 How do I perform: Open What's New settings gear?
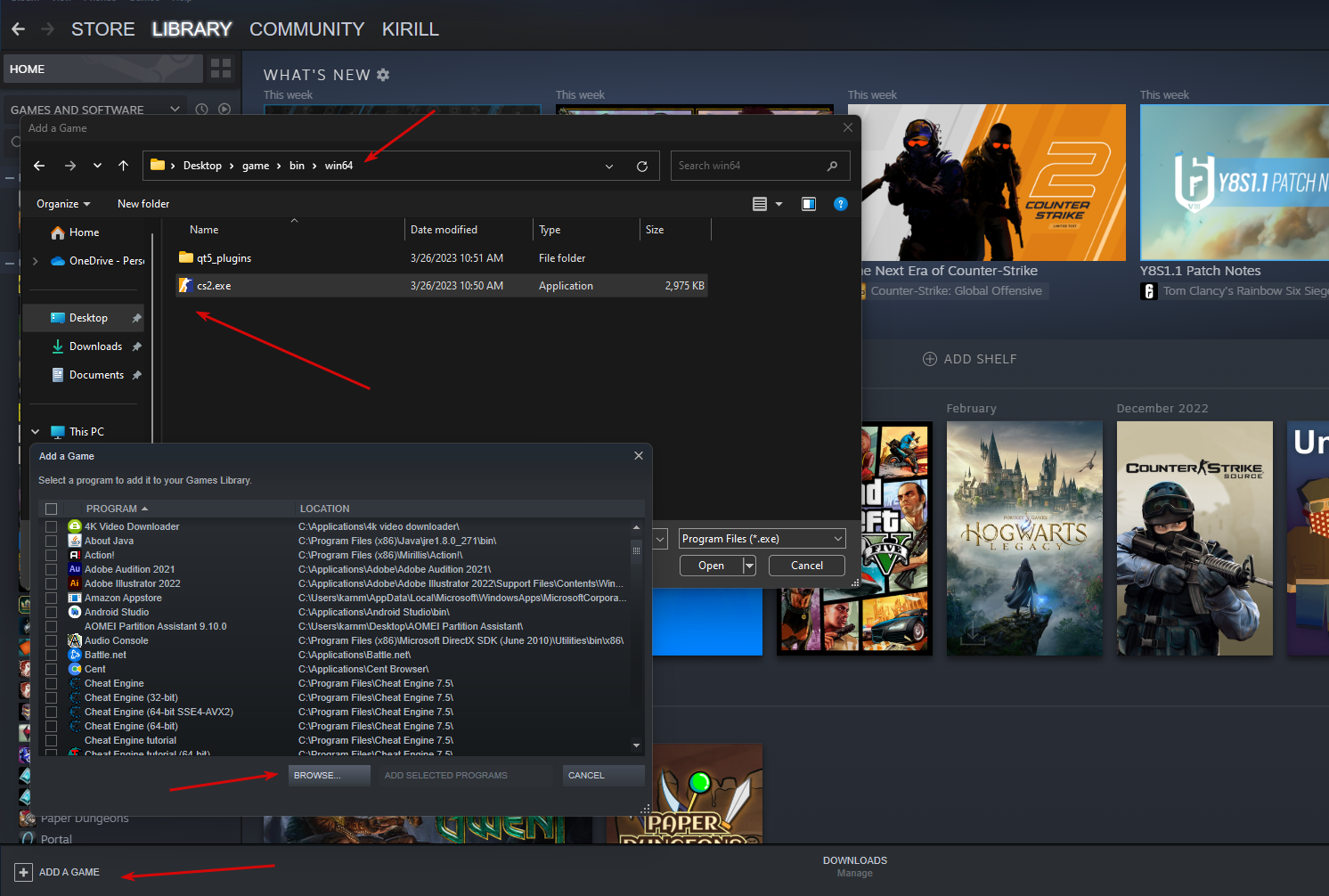[x=383, y=75]
